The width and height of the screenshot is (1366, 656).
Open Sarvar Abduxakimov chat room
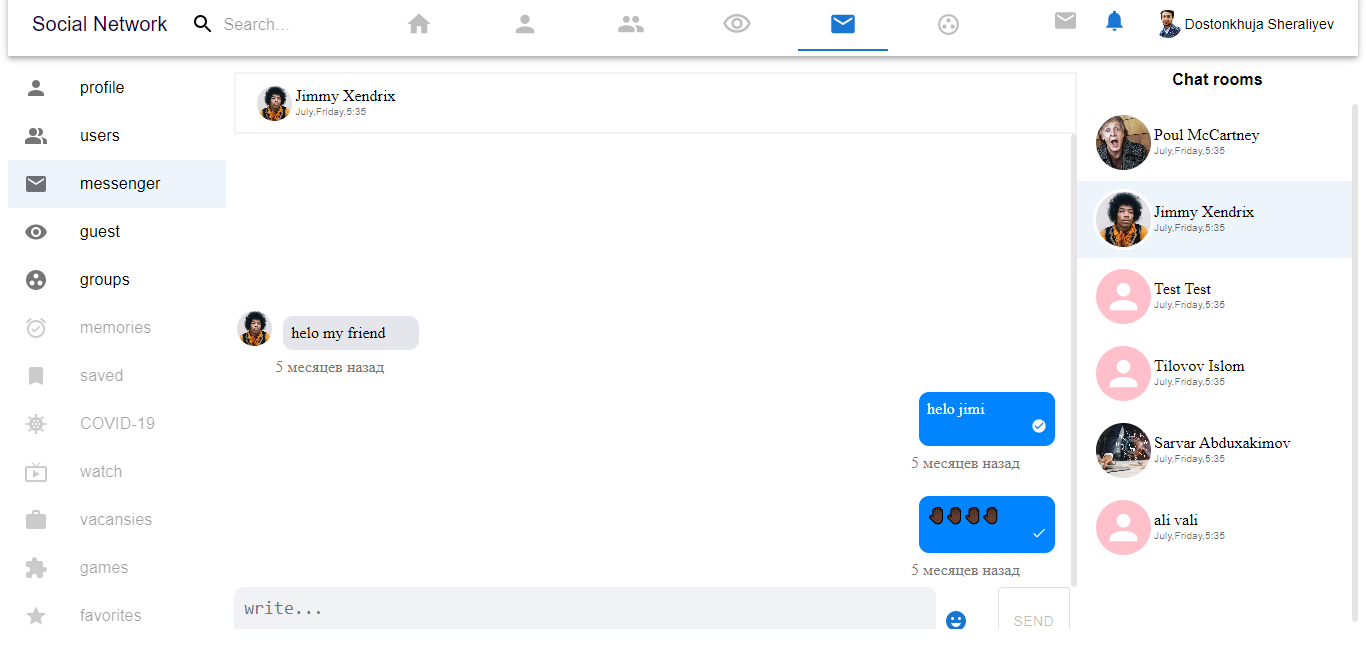coord(1214,450)
